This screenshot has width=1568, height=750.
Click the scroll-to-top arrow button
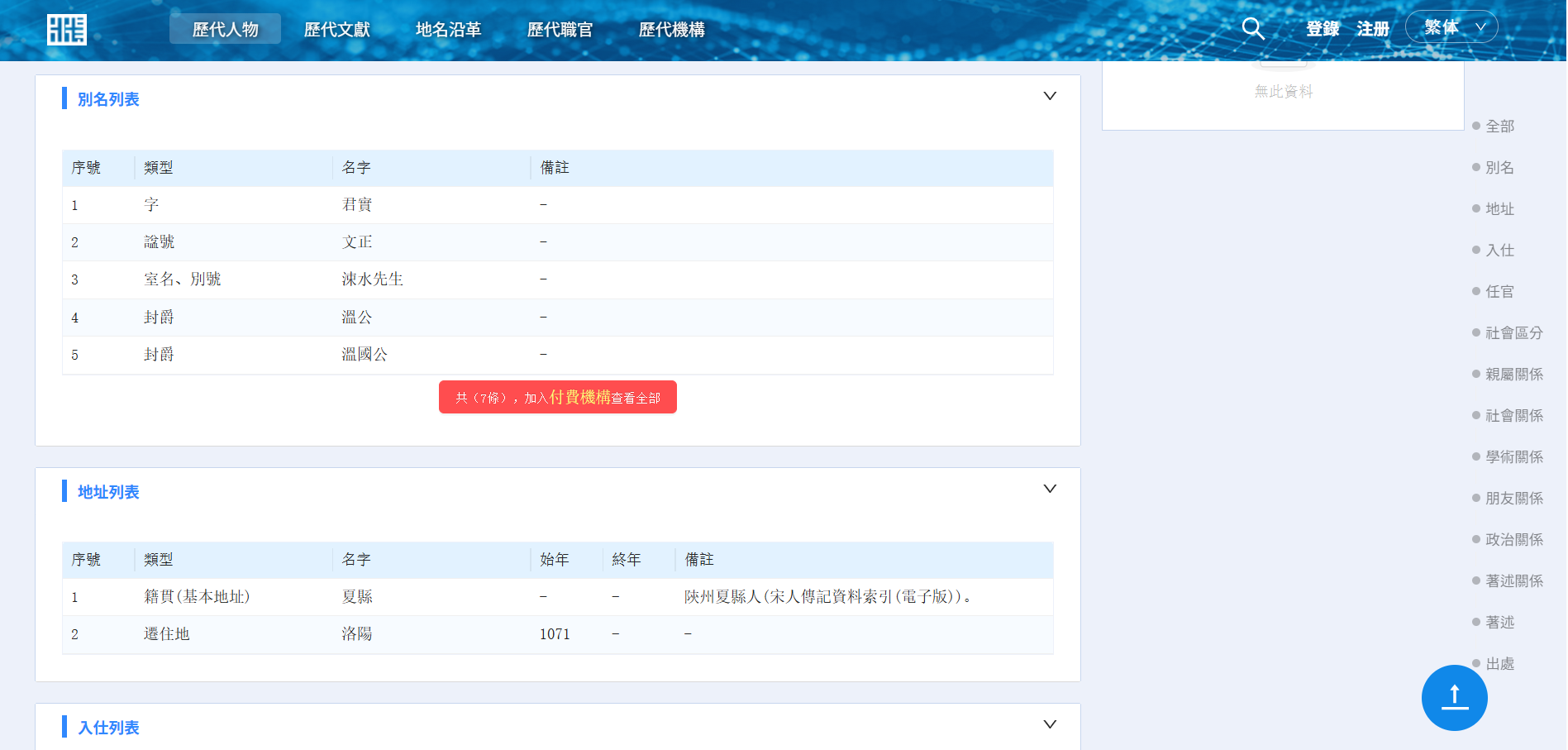[x=1454, y=697]
